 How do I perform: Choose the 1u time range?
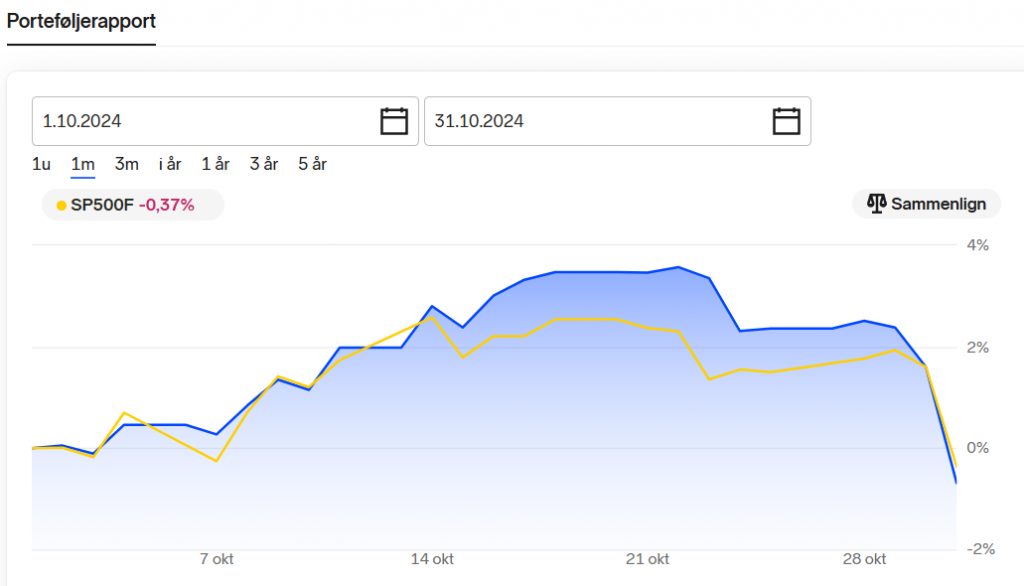coord(41,164)
